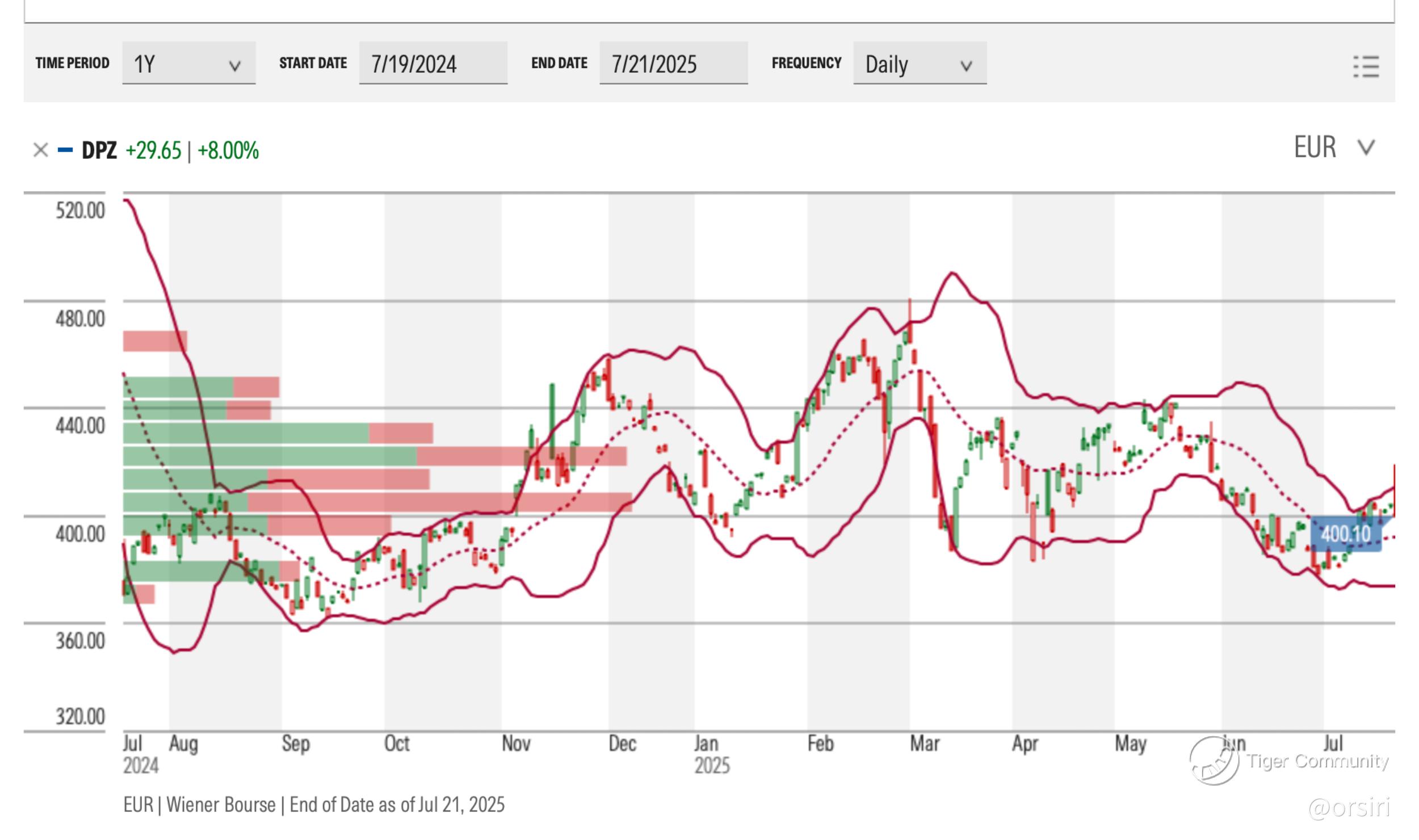The image size is (1419, 840).
Task: Expand the EUR currency selector
Action: click(1315, 148)
